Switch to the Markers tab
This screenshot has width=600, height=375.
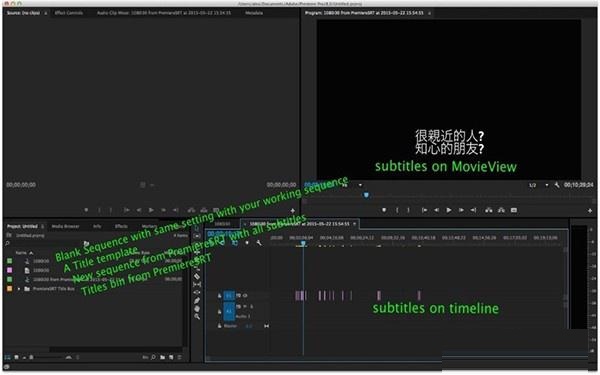click(x=149, y=226)
